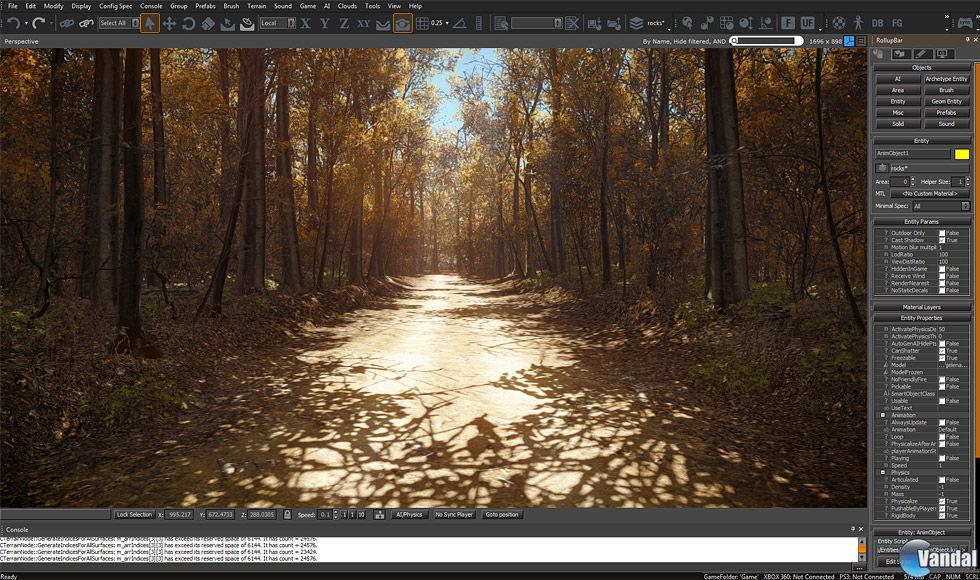Toggle the snap-to-grid icon
Image resolution: width=980 pixels, height=580 pixels.
(x=422, y=24)
